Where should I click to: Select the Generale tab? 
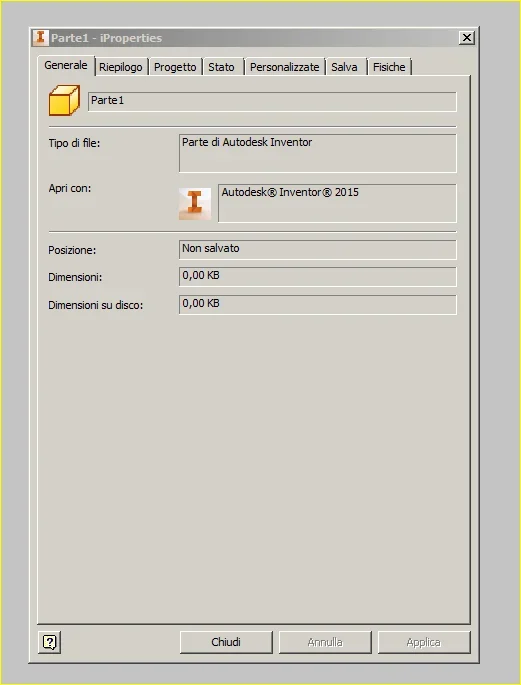coord(66,66)
